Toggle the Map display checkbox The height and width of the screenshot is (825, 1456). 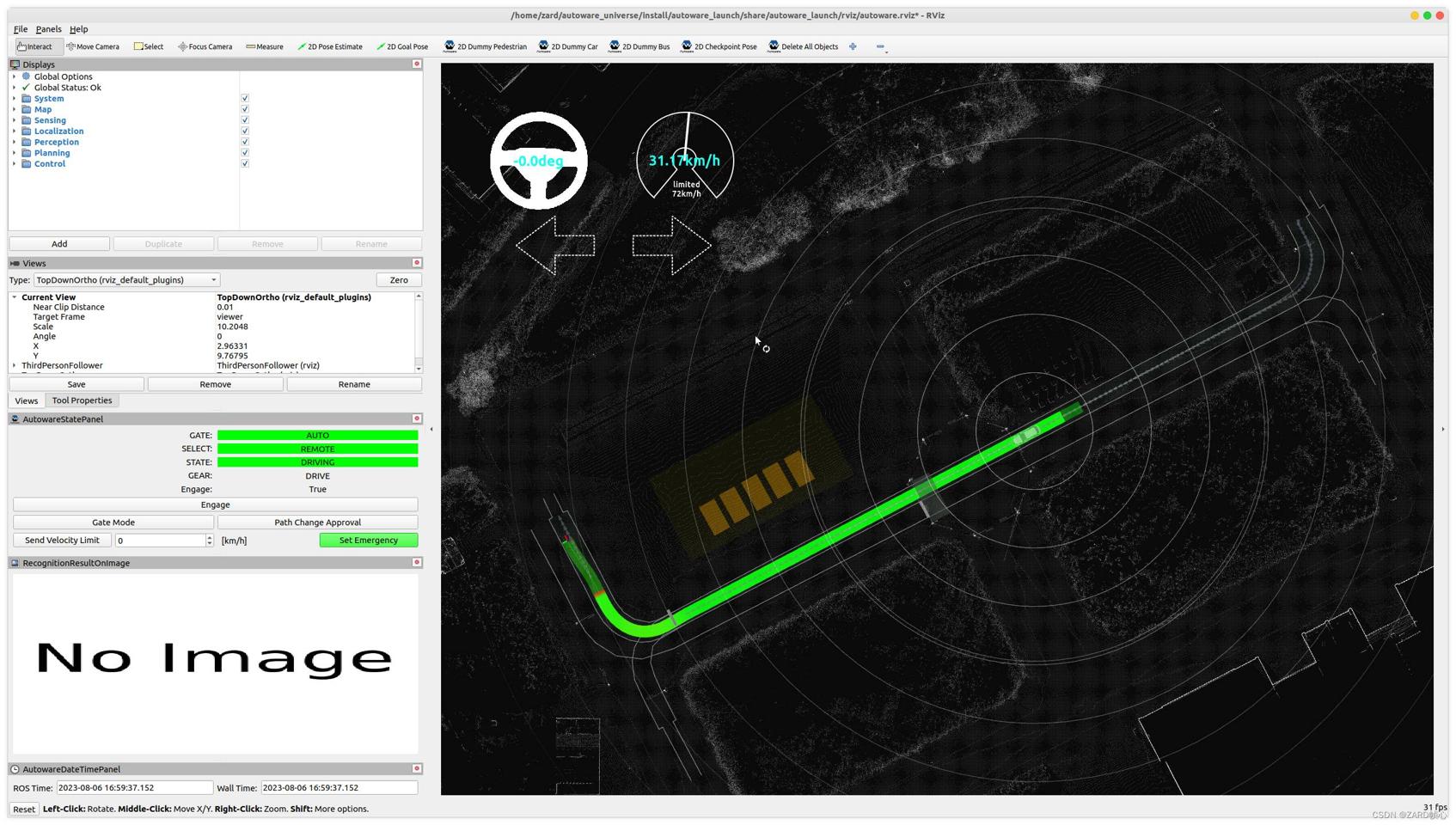pos(245,109)
